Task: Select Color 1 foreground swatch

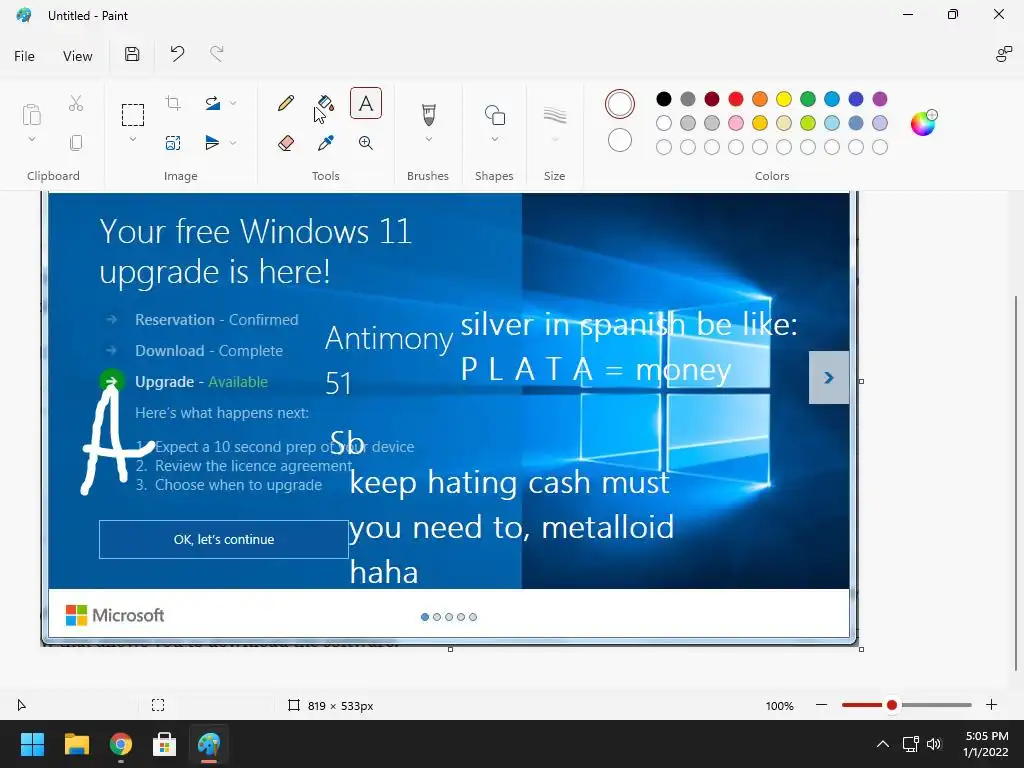Action: point(620,104)
